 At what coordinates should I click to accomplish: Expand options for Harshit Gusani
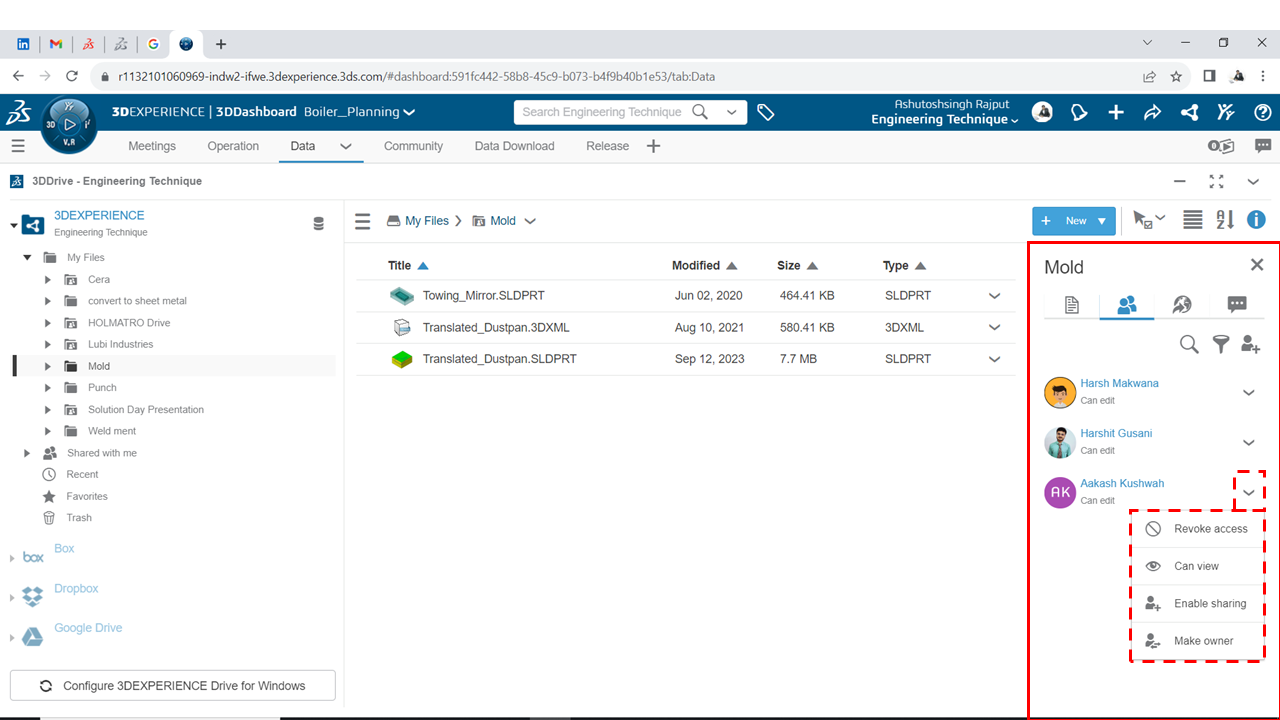coord(1249,443)
